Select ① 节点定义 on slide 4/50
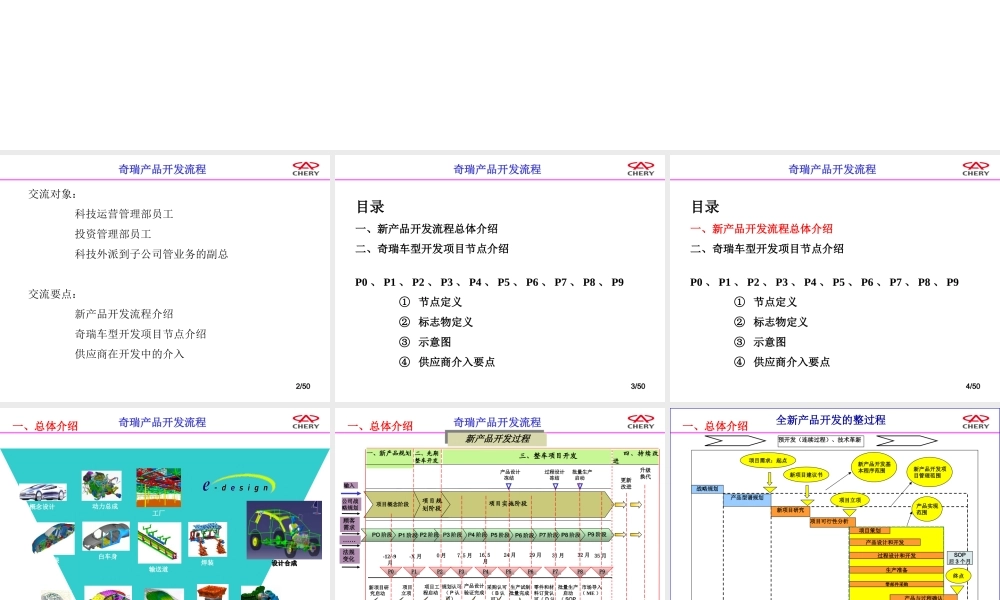The image size is (1000, 600). (x=765, y=302)
